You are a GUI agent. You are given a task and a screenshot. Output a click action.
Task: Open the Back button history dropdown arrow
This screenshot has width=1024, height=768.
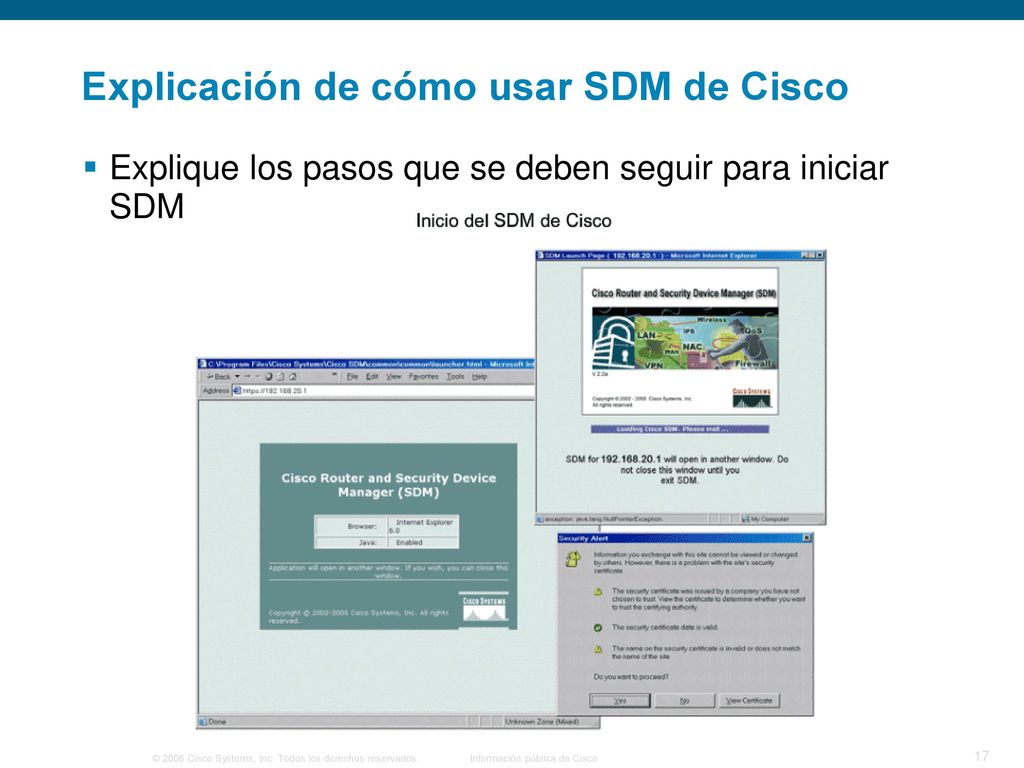pos(238,377)
